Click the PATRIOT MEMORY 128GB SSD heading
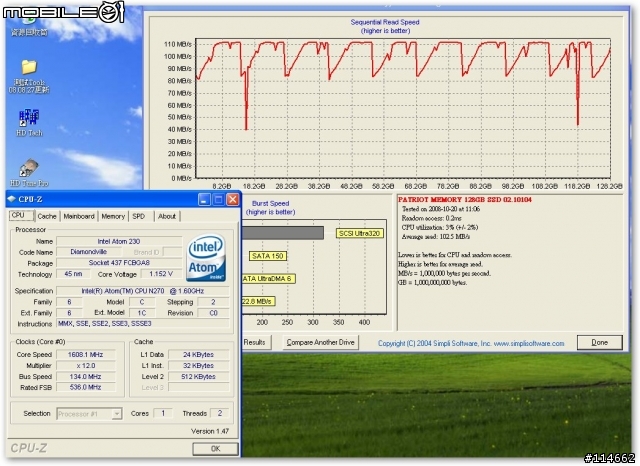 point(465,200)
